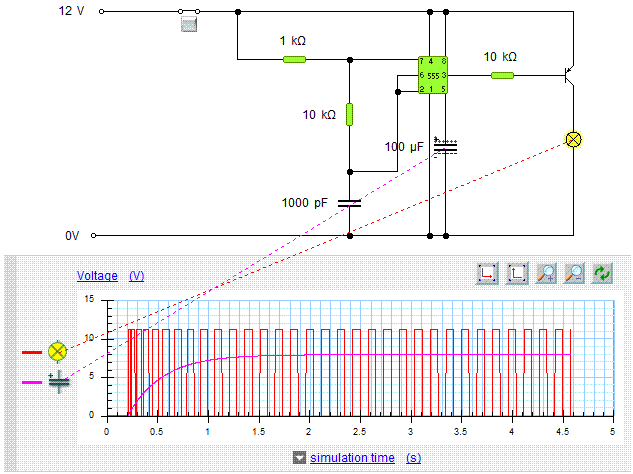The width and height of the screenshot is (633, 474).
Task: Select the lamp probe icon in legend
Action: [58, 351]
